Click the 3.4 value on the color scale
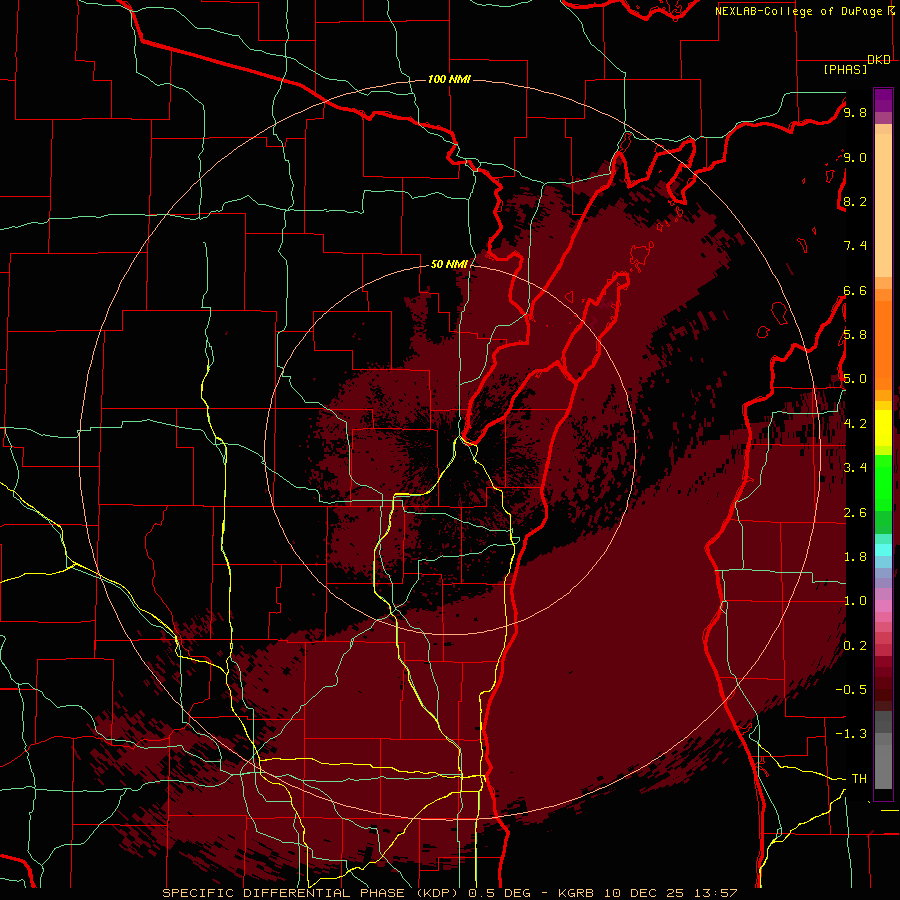 point(855,468)
